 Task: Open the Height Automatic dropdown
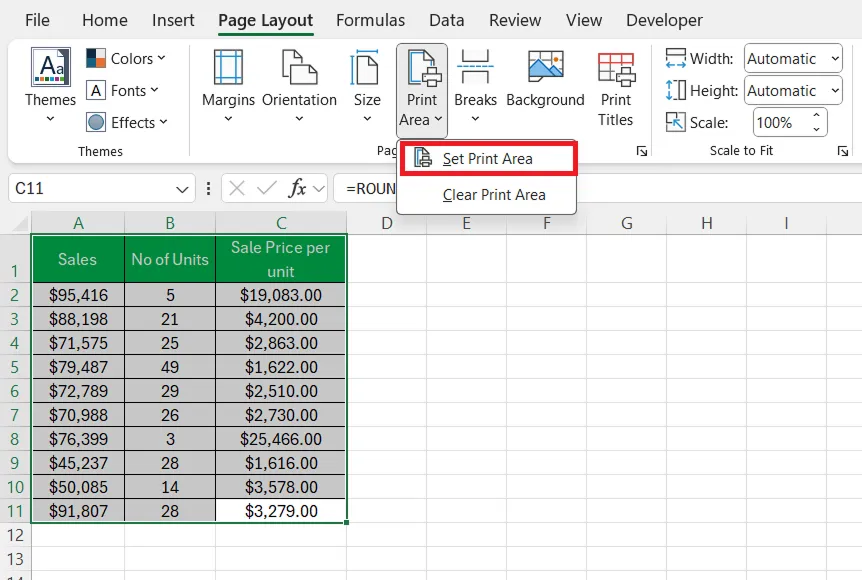(794, 91)
